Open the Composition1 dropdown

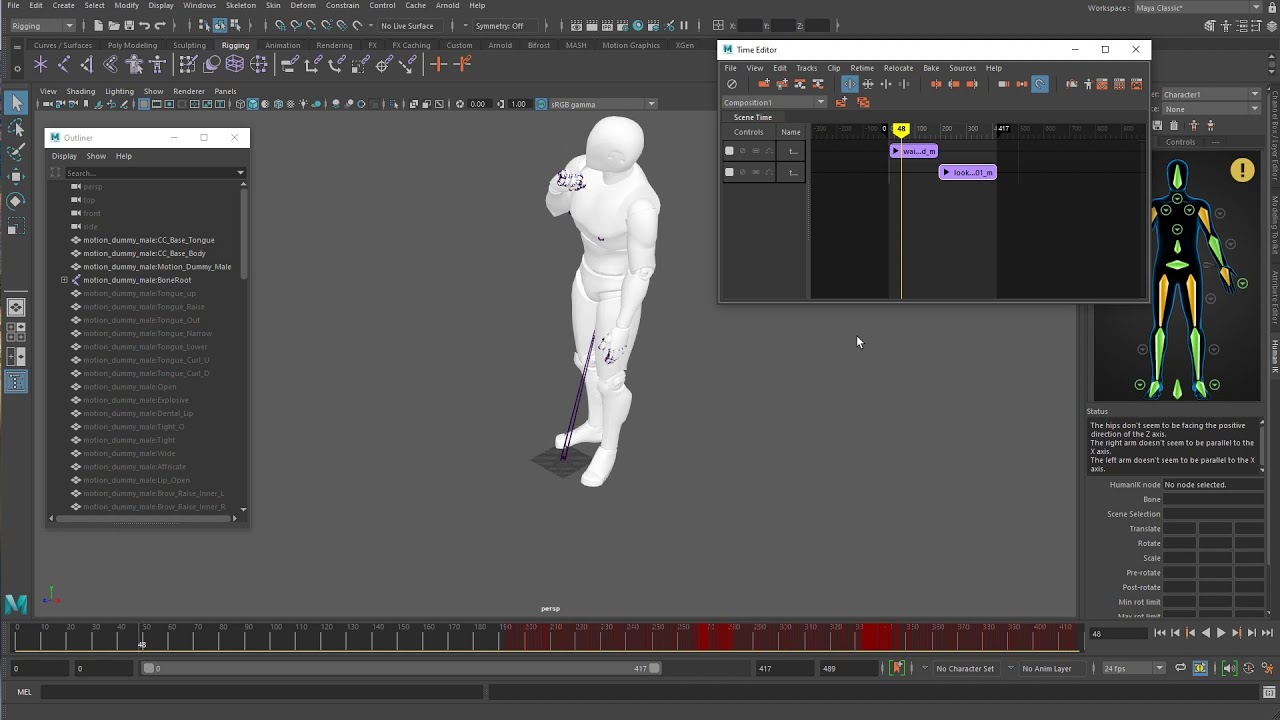[775, 102]
